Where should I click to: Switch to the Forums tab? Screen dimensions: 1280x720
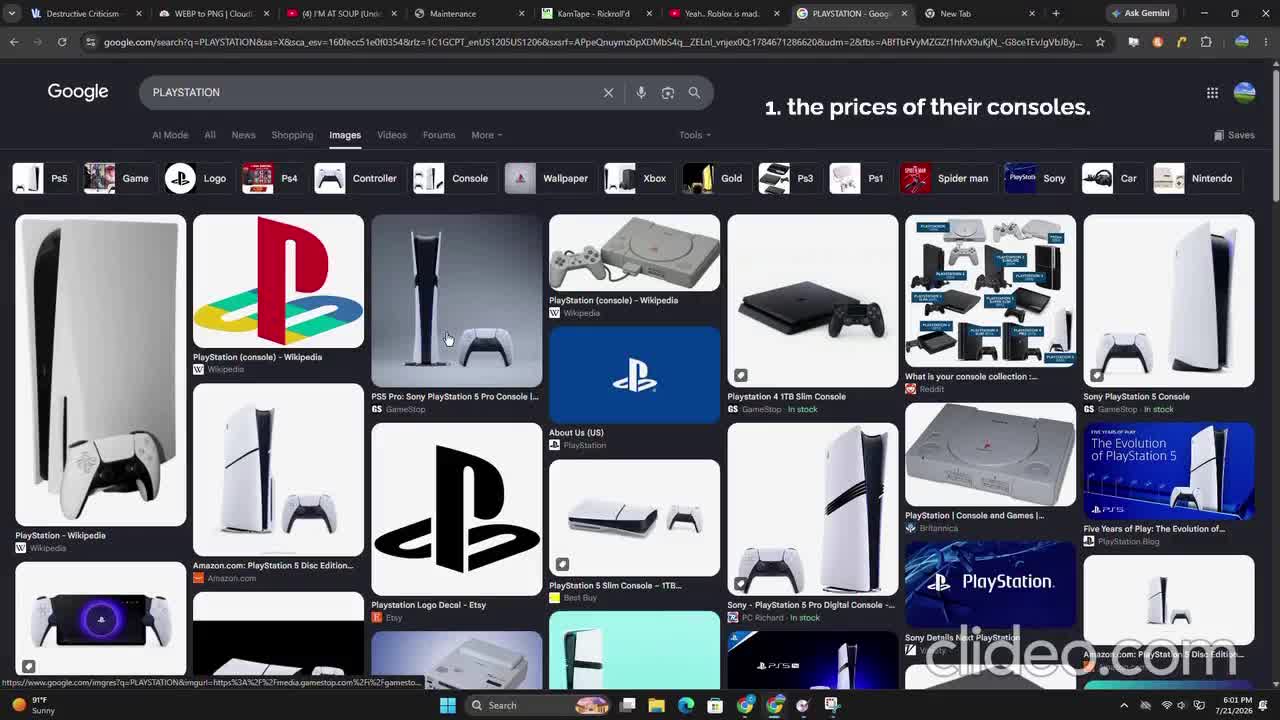[439, 135]
